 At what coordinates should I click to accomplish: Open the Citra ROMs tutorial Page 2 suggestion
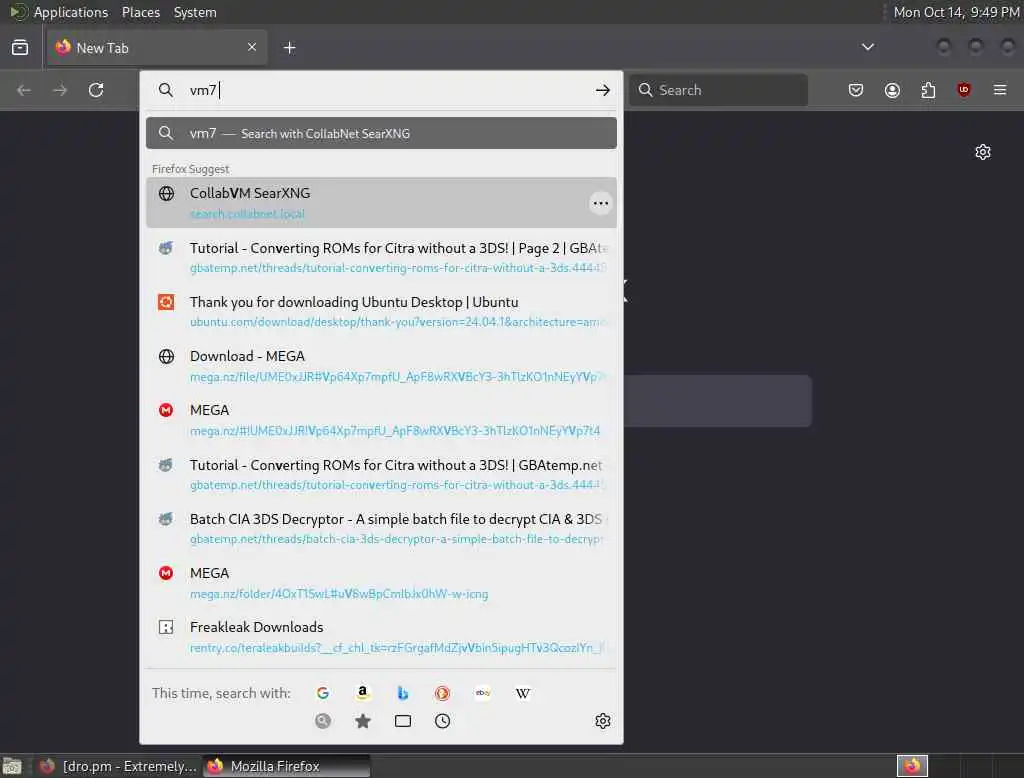381,257
